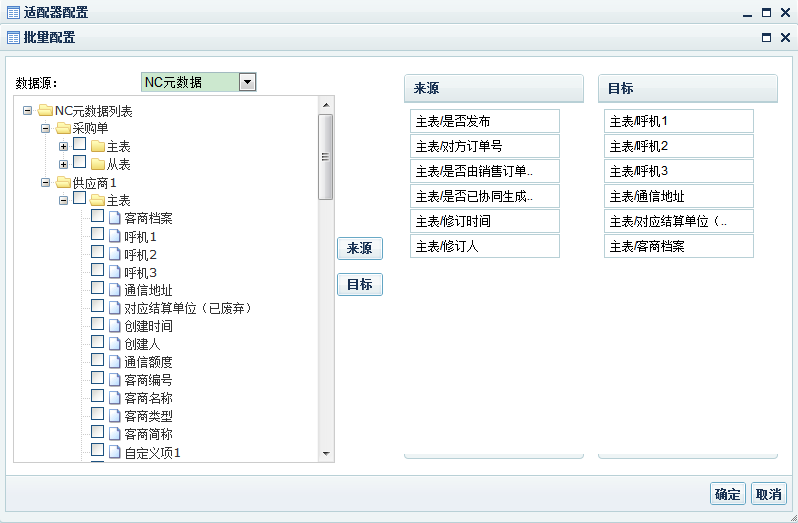The width and height of the screenshot is (798, 523).
Task: Click the file icon beside 客商类型
Action: pyautogui.click(x=115, y=416)
